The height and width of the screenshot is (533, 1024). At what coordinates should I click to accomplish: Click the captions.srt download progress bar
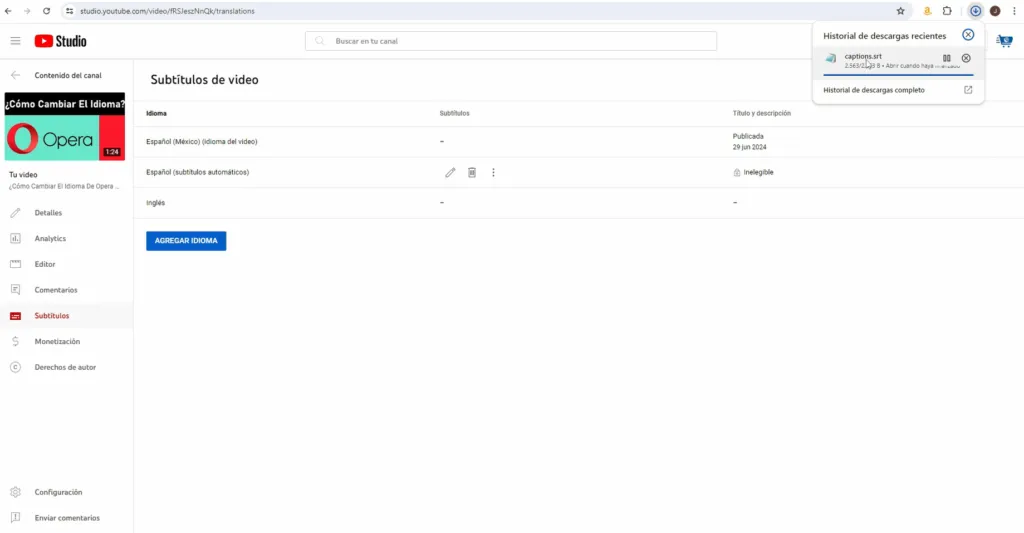click(898, 74)
